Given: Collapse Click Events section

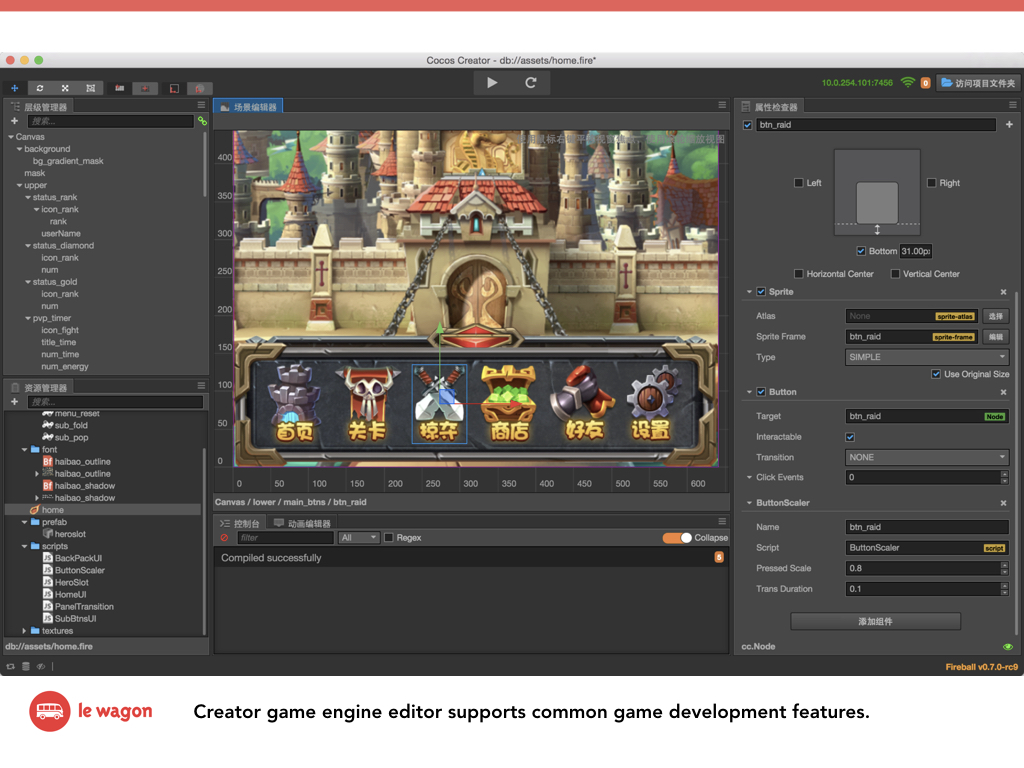Looking at the screenshot, I should tap(749, 477).
